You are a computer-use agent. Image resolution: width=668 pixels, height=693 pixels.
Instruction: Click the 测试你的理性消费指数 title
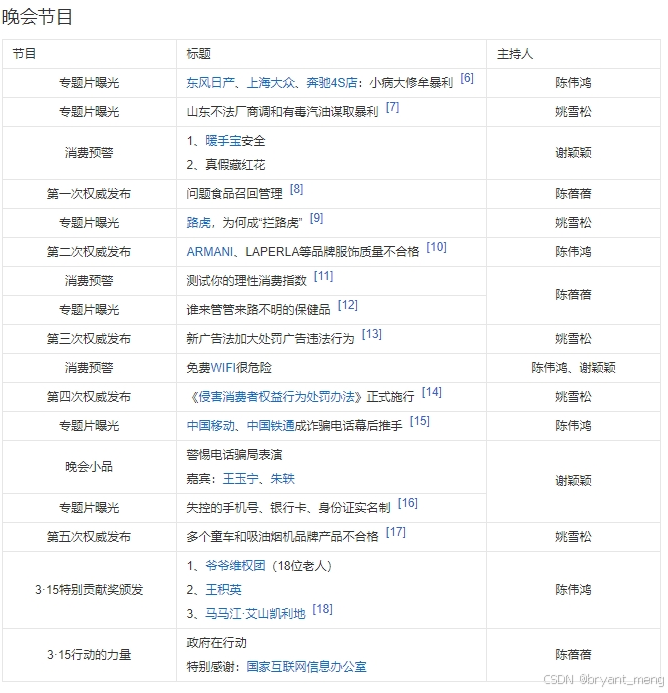(246, 281)
